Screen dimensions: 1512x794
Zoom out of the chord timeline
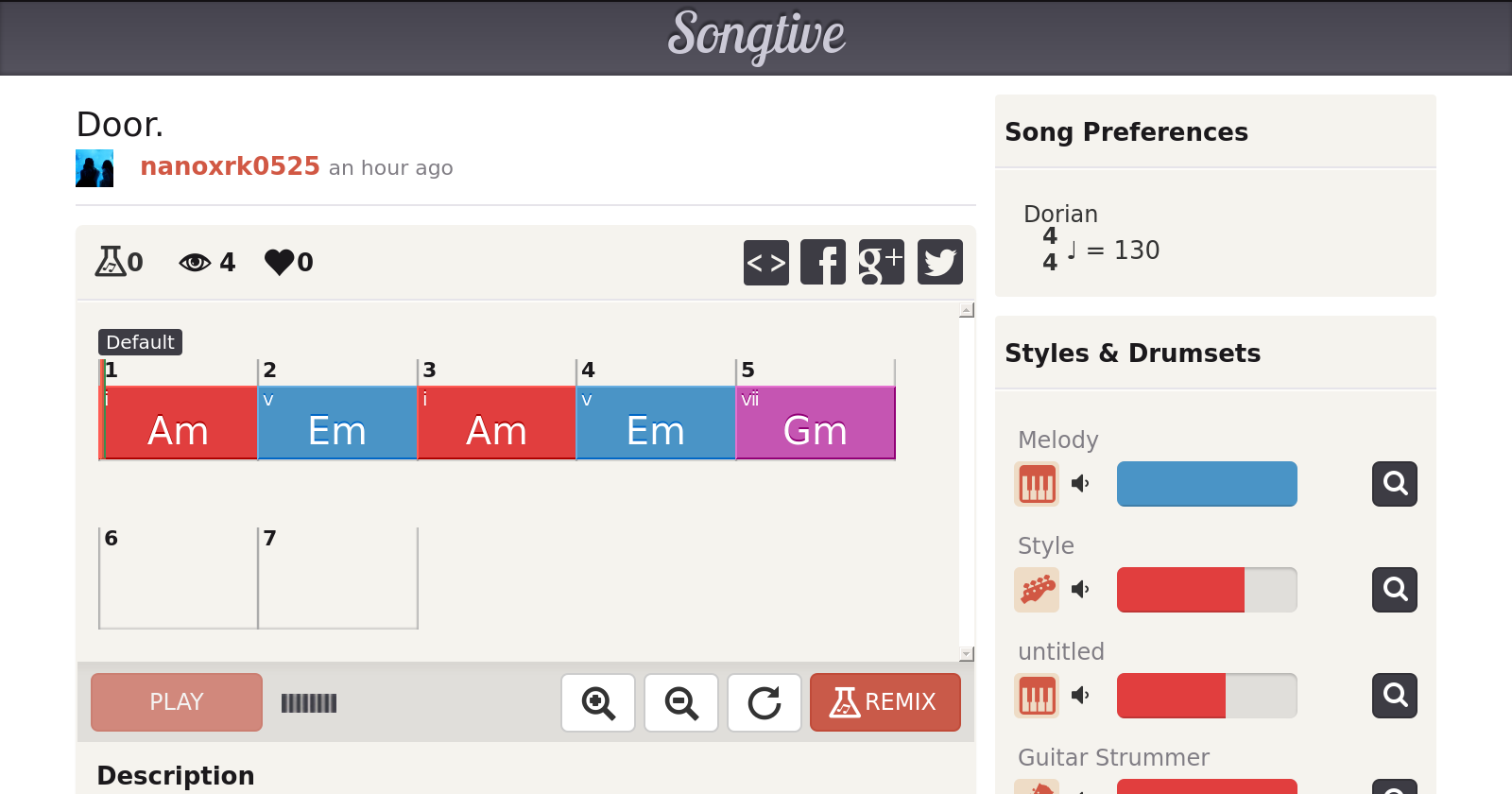[681, 702]
